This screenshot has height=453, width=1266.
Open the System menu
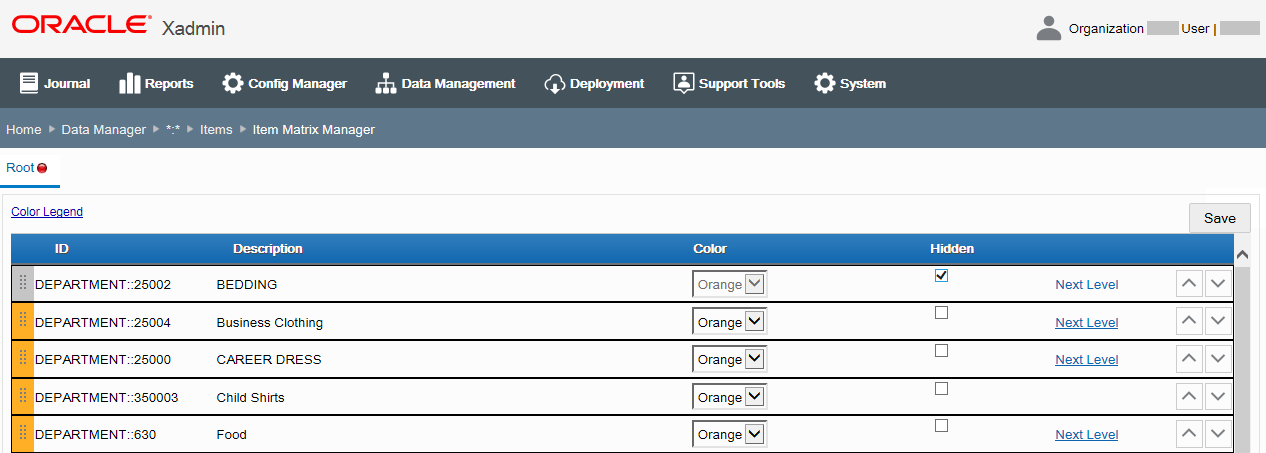pos(850,83)
